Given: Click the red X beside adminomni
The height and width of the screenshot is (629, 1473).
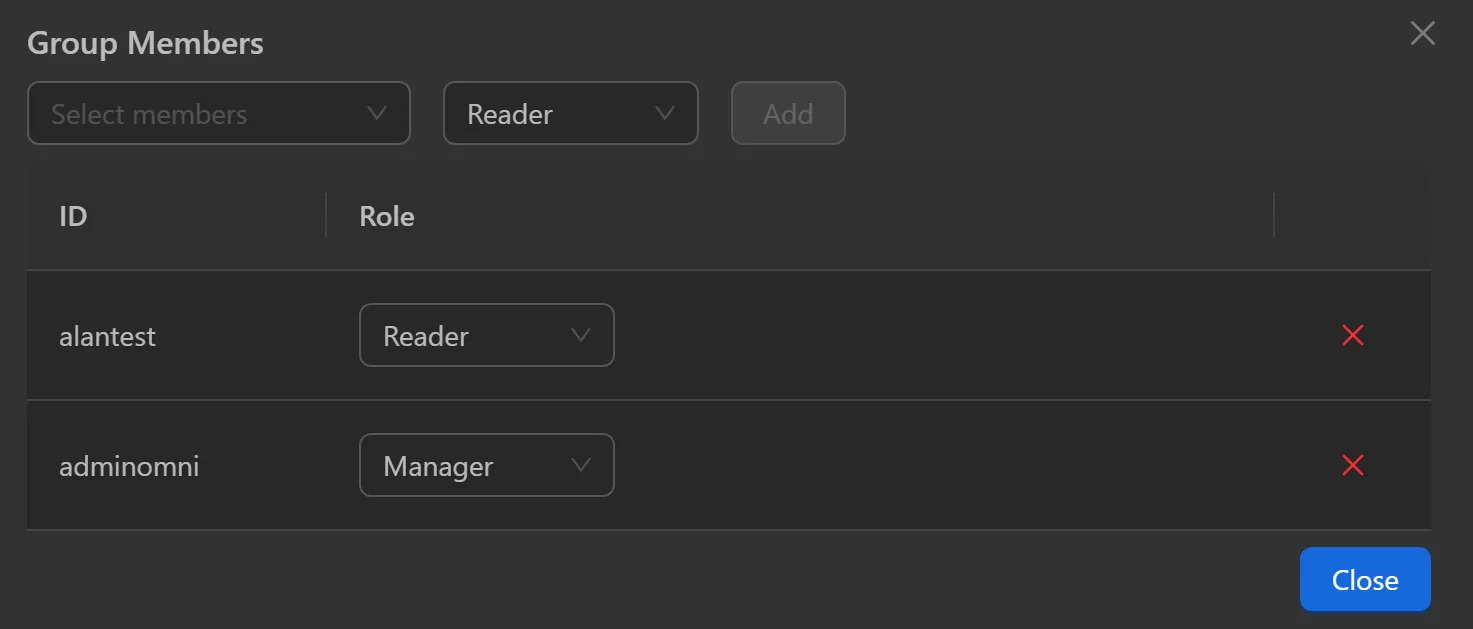Looking at the screenshot, I should coord(1352,465).
